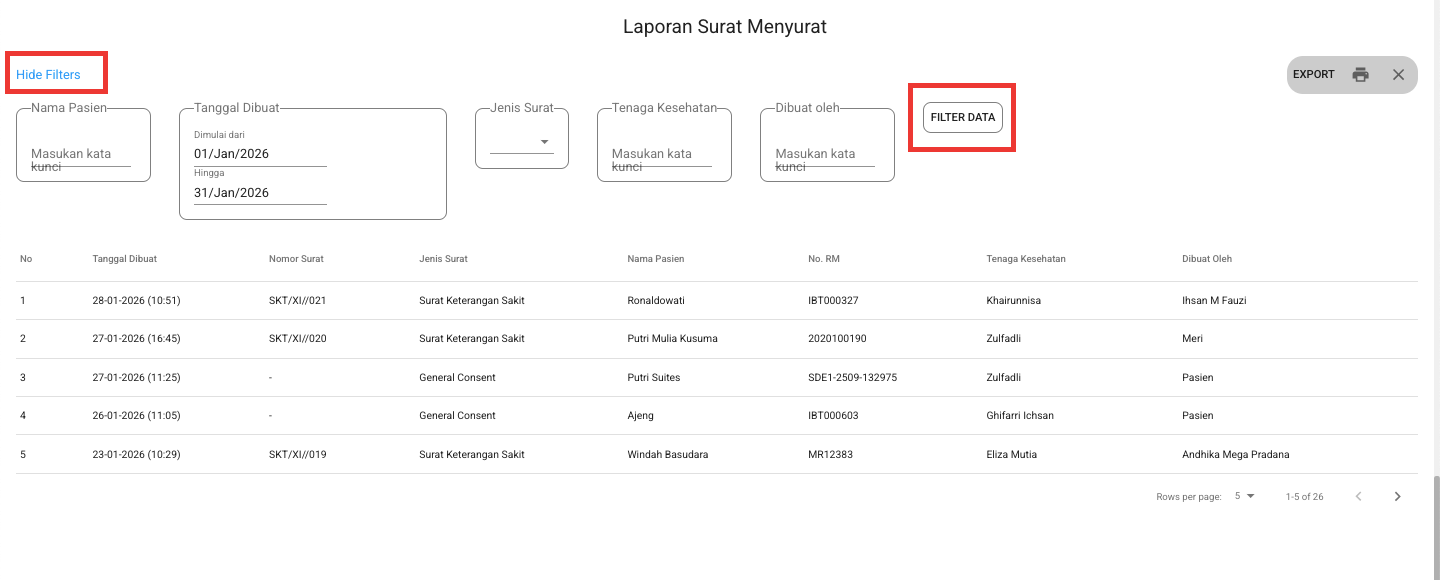This screenshot has width=1440, height=580.
Task: Open the Rows per page dropdown
Action: 1244,497
